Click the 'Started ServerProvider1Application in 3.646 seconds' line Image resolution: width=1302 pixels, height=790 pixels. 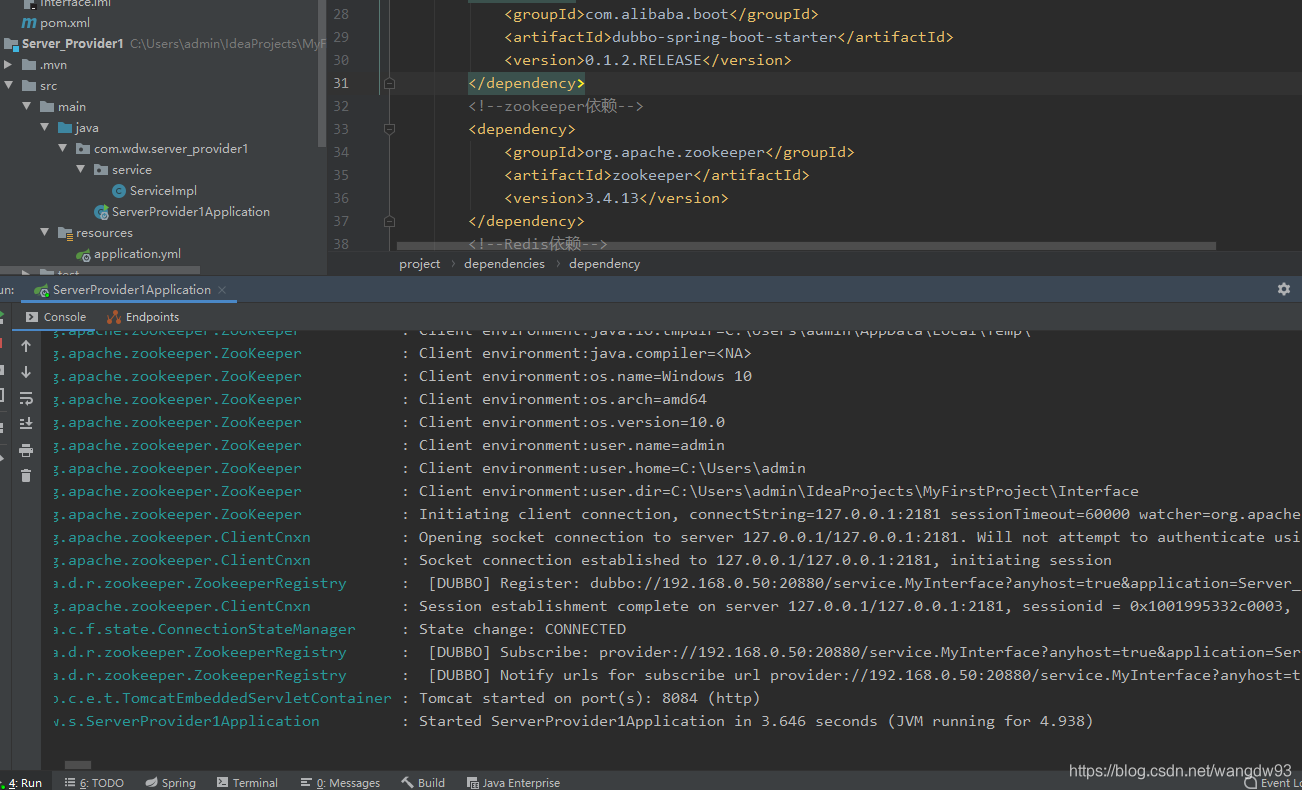(x=756, y=721)
